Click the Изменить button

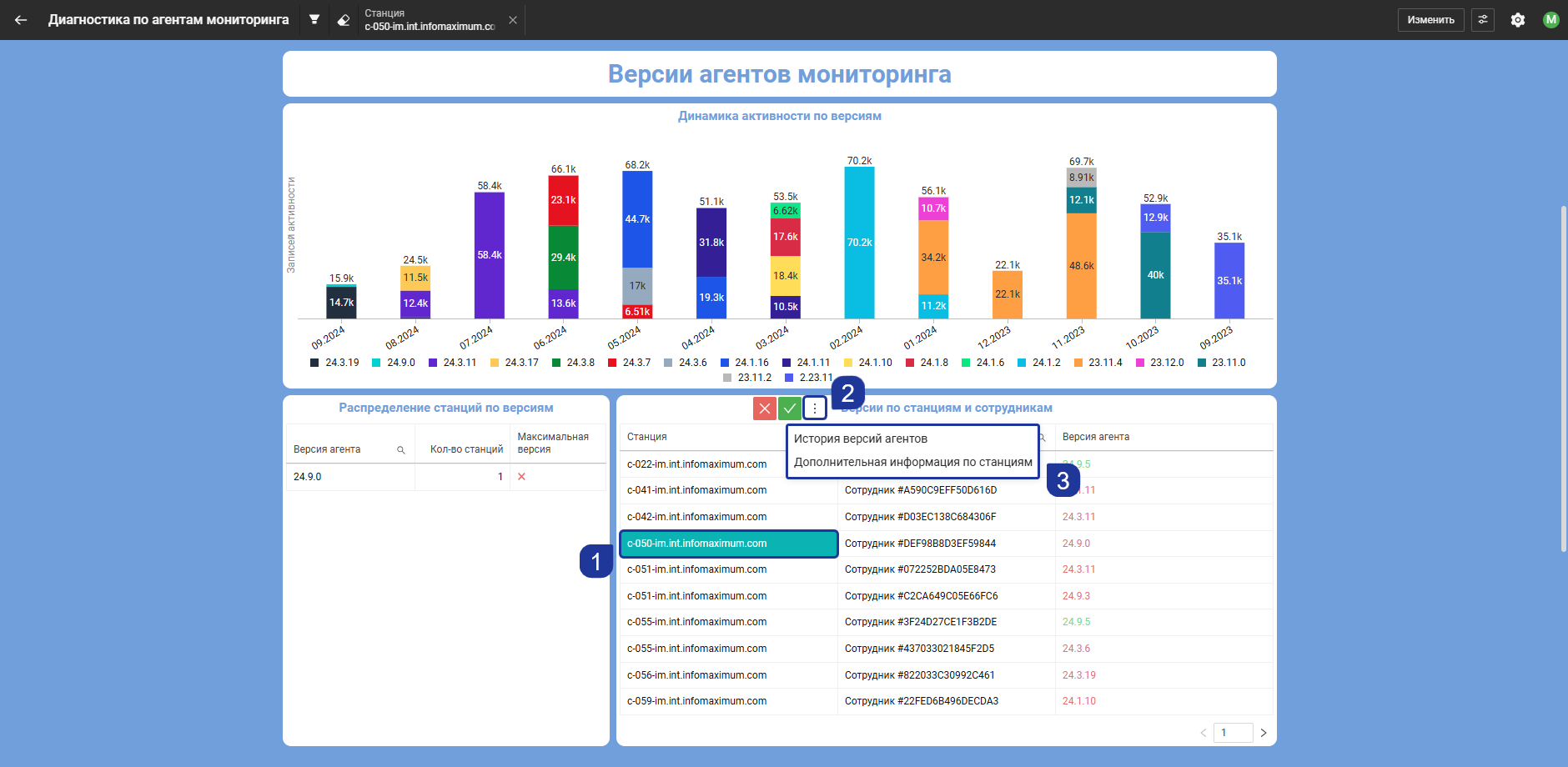coord(1430,20)
